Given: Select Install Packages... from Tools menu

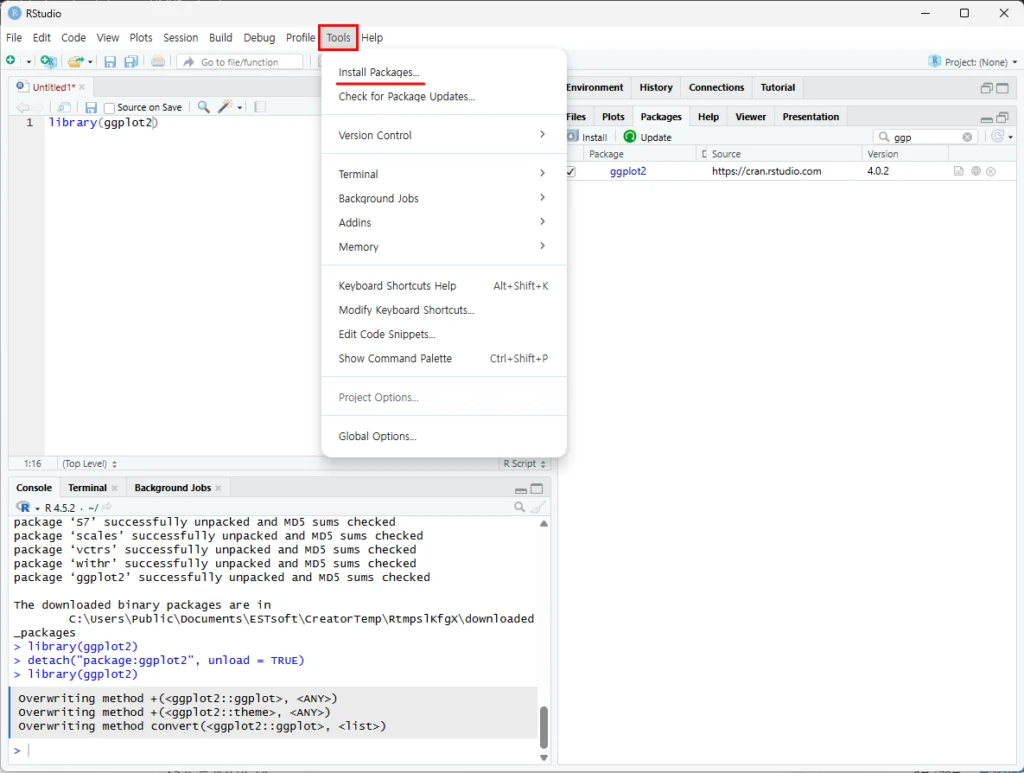Looking at the screenshot, I should point(379,73).
